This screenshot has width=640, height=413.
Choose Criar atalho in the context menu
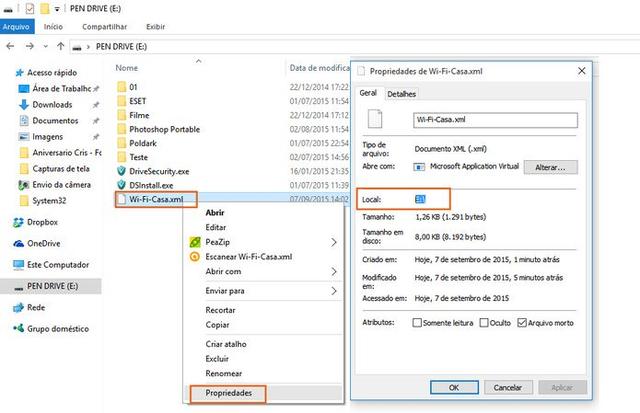226,344
